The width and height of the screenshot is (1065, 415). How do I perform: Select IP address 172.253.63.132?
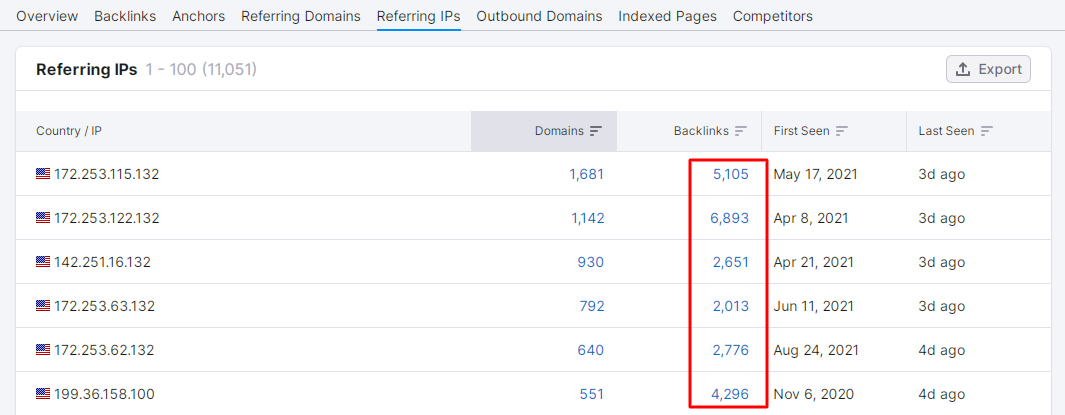click(x=105, y=306)
